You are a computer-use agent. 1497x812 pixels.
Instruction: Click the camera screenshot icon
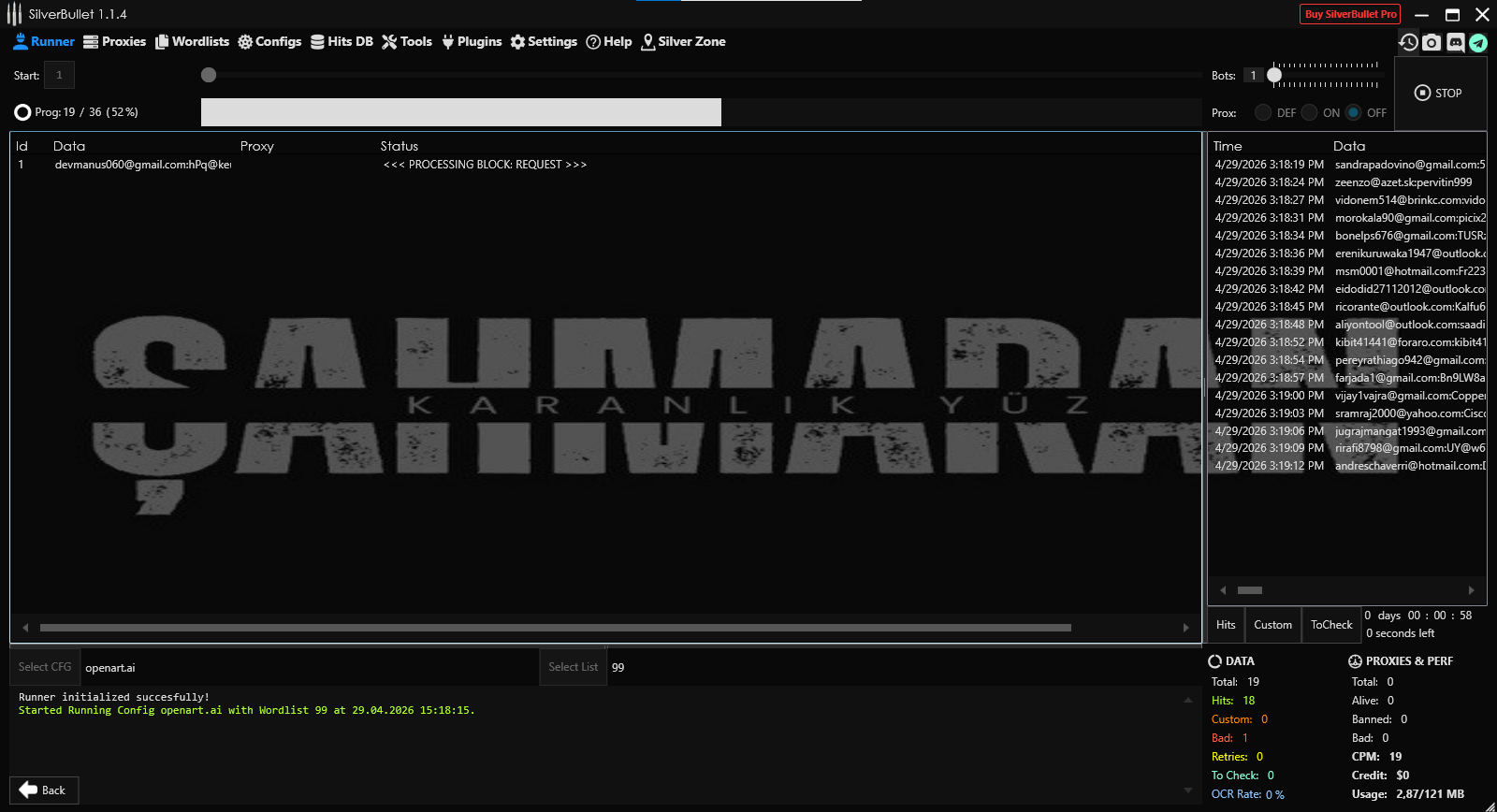point(1432,42)
